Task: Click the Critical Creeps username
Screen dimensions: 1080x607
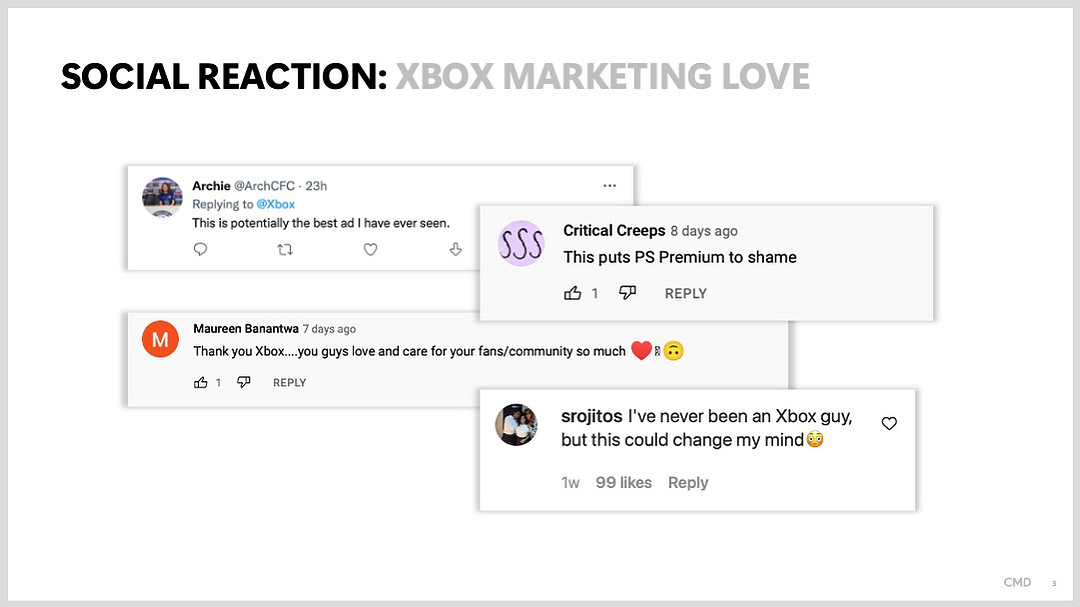Action: pos(614,231)
